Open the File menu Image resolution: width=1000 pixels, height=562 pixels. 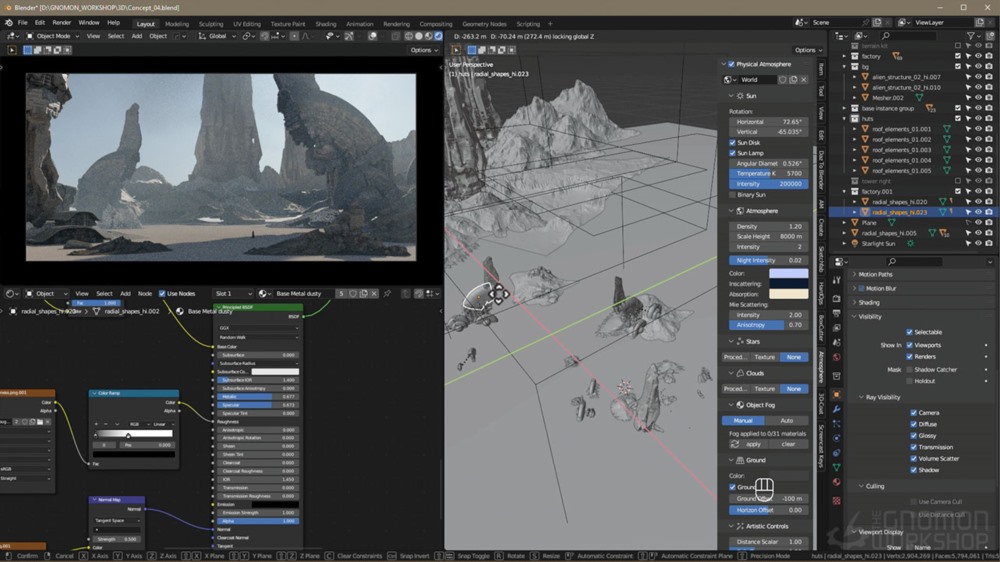[22, 22]
